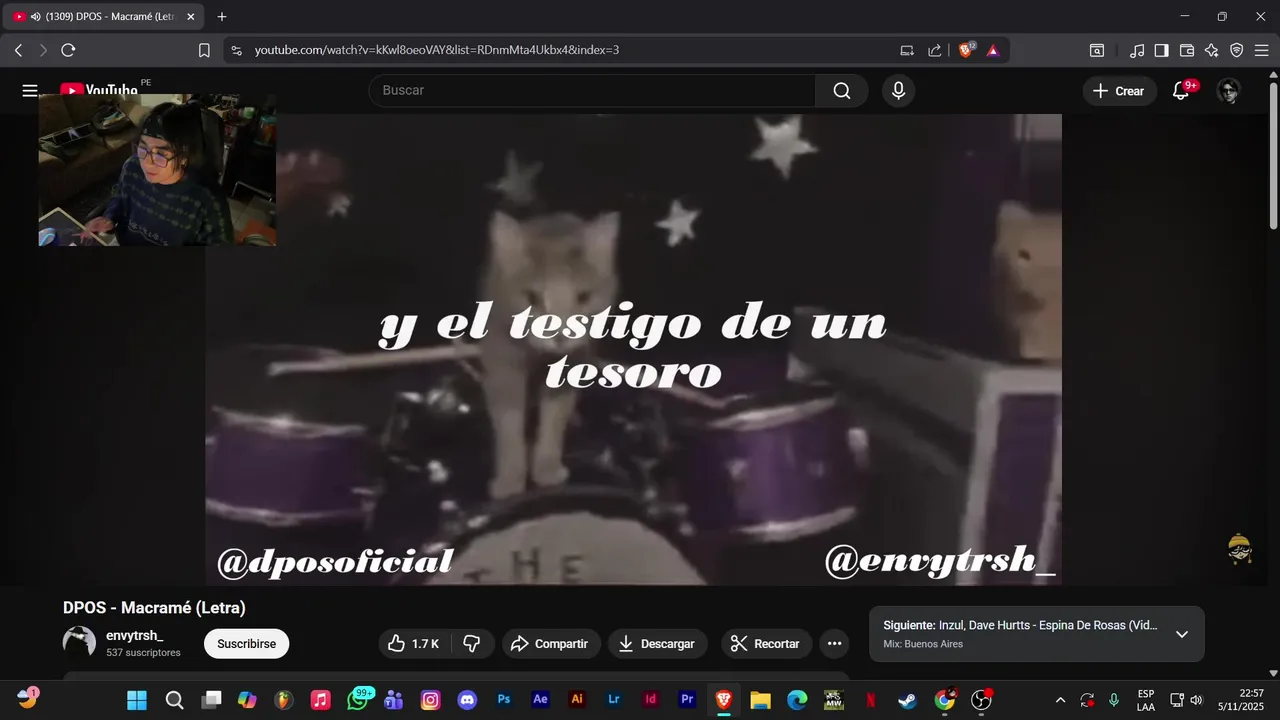
Task: Open taskbar Task View icon
Action: tap(211, 700)
